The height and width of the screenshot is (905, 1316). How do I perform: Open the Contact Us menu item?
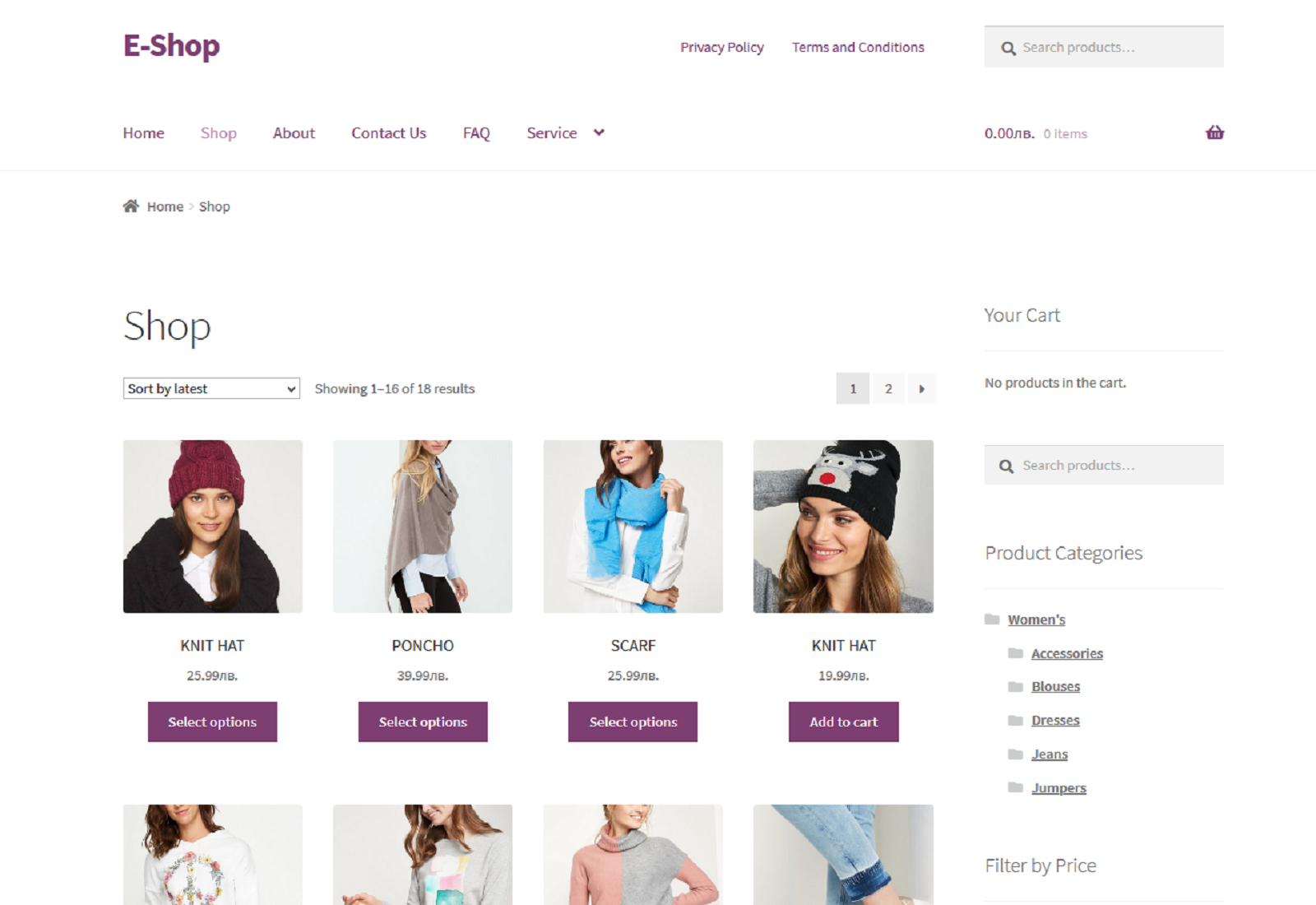point(389,133)
